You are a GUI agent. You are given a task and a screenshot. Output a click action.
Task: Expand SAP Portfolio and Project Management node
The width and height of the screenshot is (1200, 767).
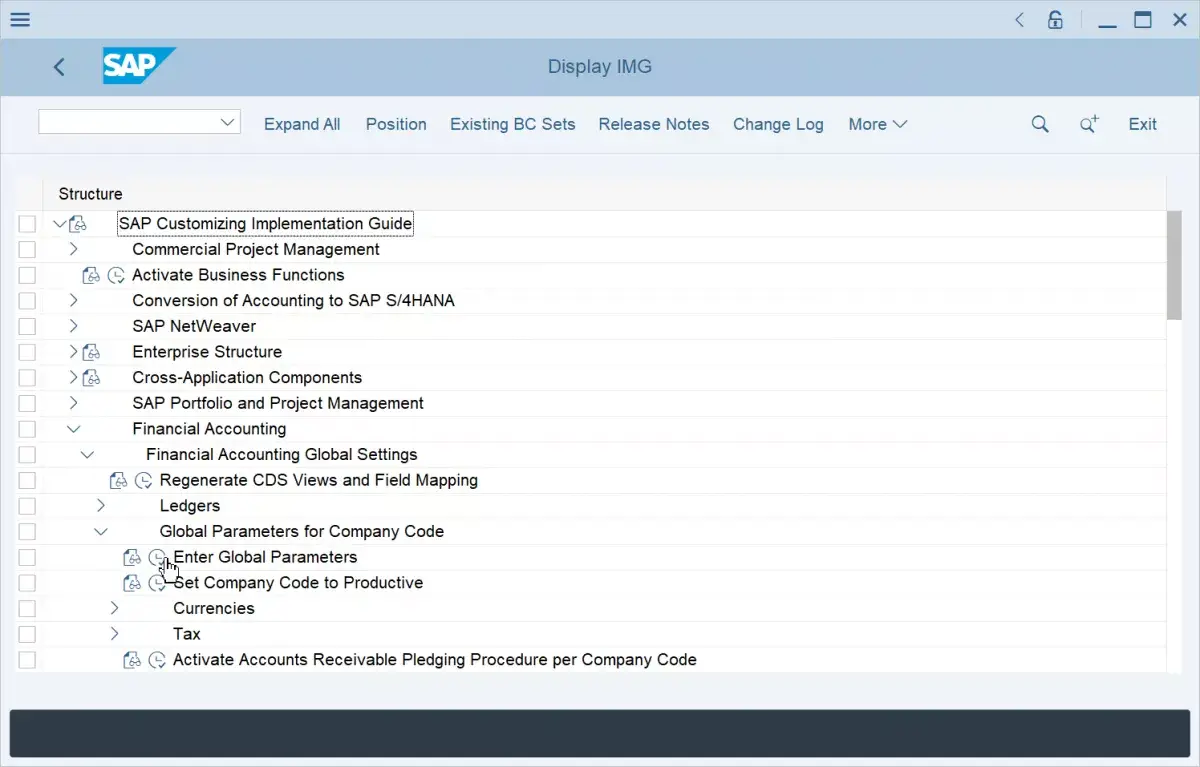click(73, 403)
